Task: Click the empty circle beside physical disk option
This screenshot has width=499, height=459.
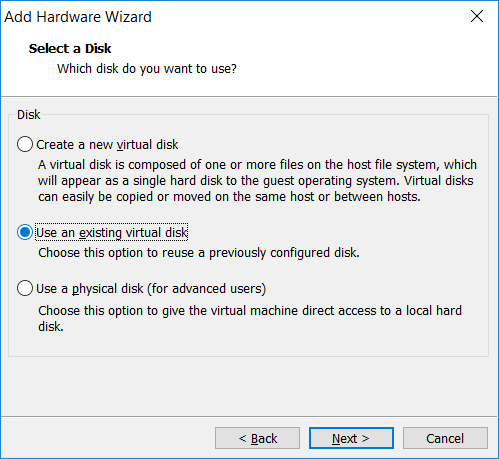Action: (25, 288)
